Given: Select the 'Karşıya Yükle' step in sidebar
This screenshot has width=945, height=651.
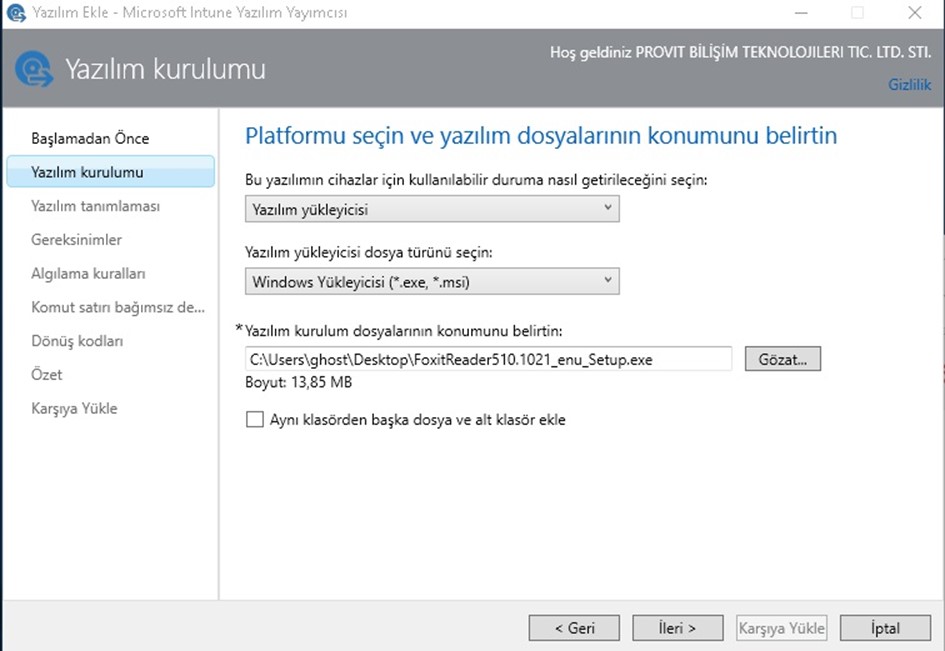Looking at the screenshot, I should click(74, 409).
